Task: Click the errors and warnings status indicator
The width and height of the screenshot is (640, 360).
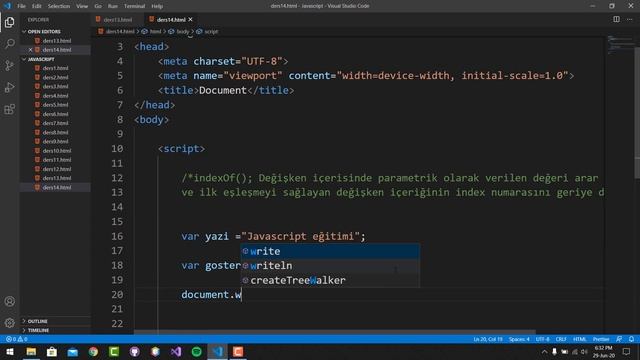Action: click(x=16, y=339)
